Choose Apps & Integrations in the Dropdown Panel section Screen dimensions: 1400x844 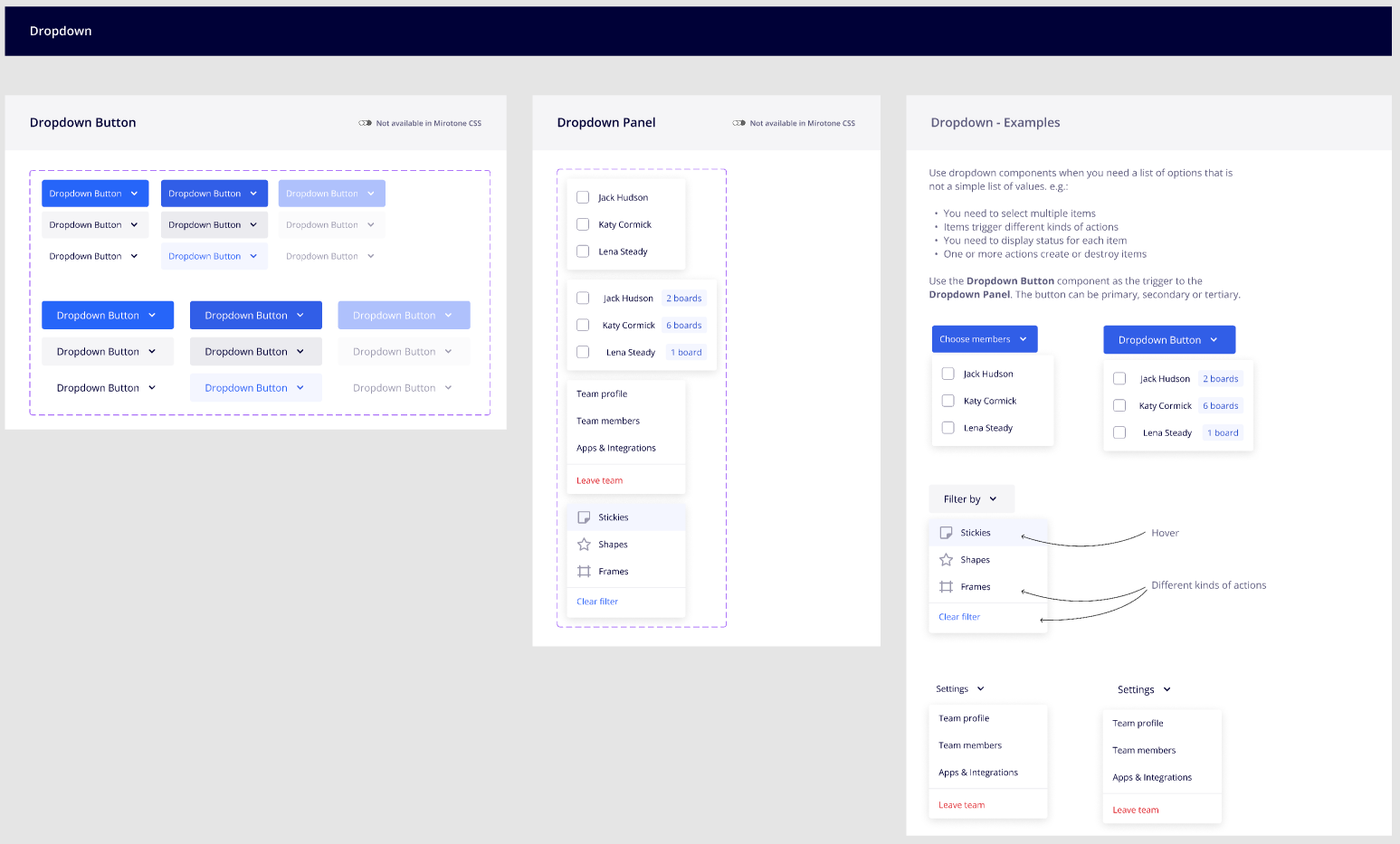tap(615, 449)
